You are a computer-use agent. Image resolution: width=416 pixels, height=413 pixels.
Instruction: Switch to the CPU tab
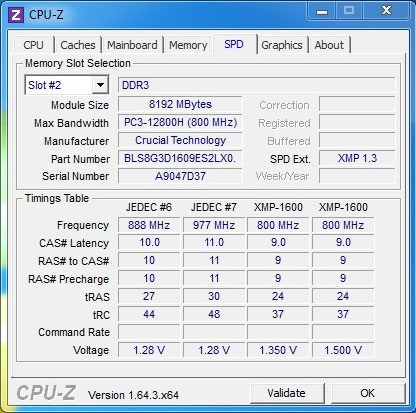tap(33, 45)
